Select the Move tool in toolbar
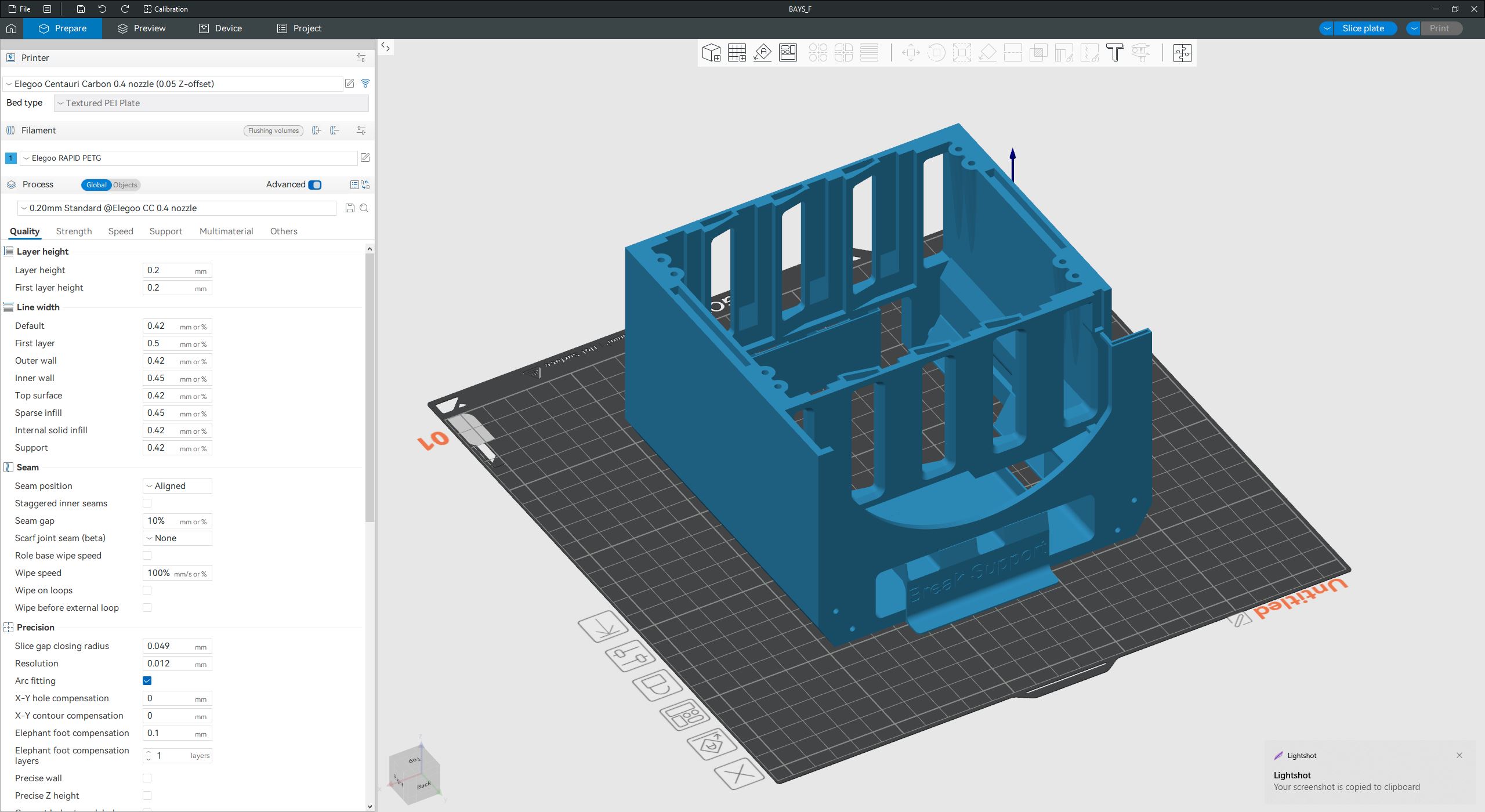The width and height of the screenshot is (1485, 812). point(911,53)
